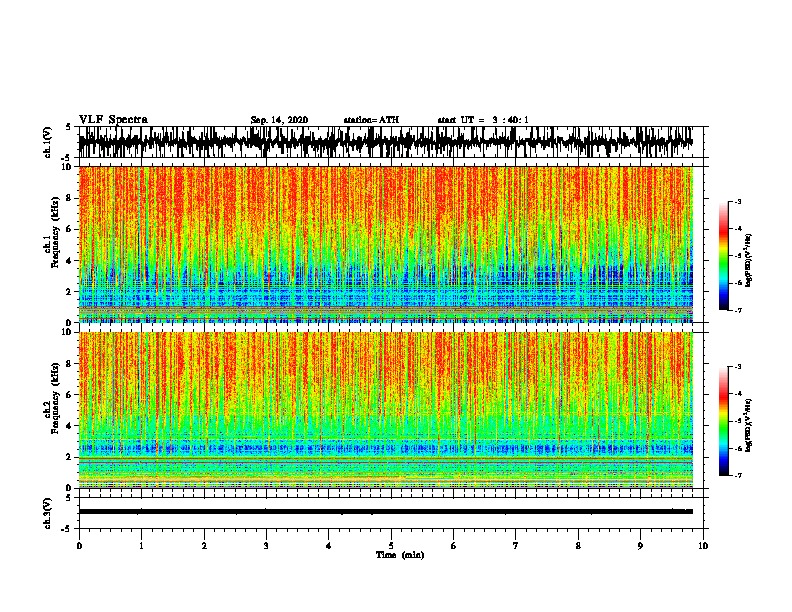Viewport: 792px width, 612px height.
Task: Click the "station=ATH" header text
Action: click(x=371, y=120)
